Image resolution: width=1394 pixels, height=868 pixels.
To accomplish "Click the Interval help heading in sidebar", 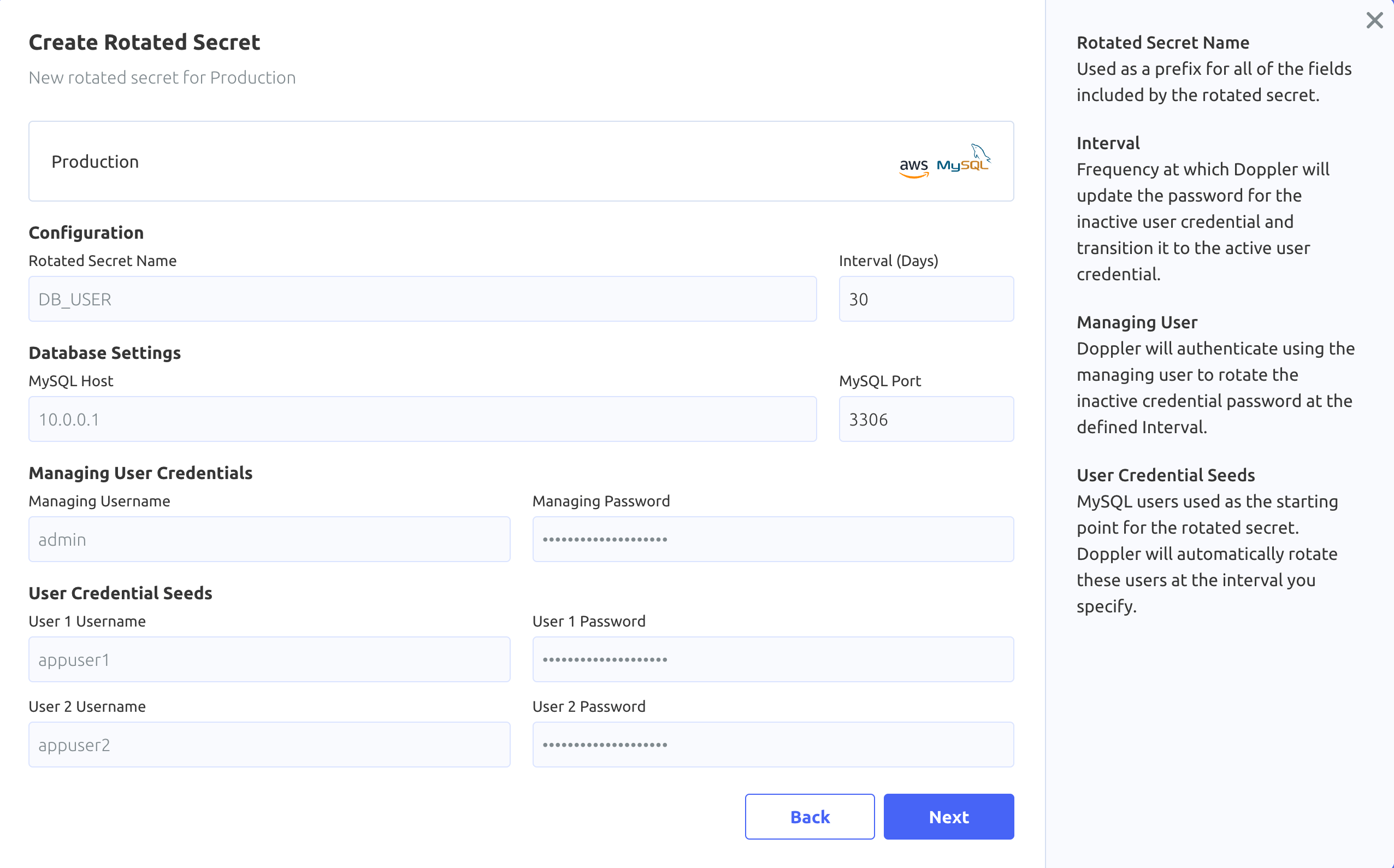I will click(x=1108, y=143).
